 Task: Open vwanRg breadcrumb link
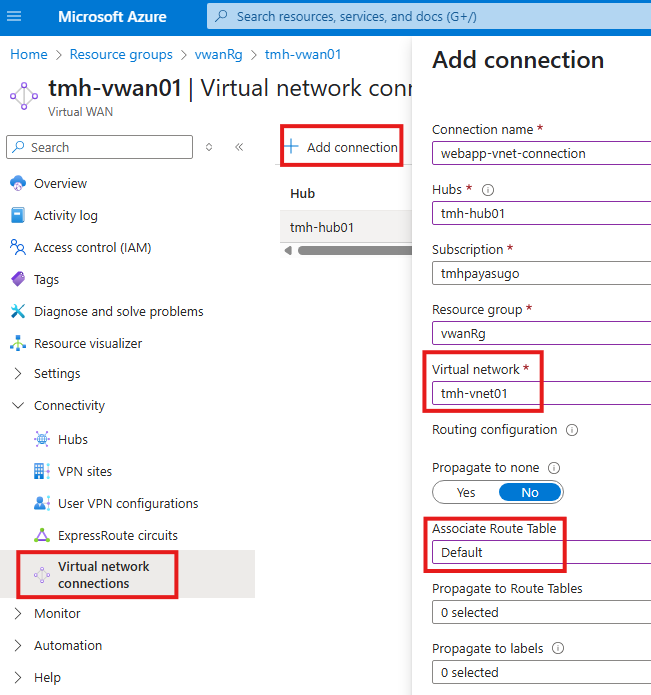[x=218, y=55]
